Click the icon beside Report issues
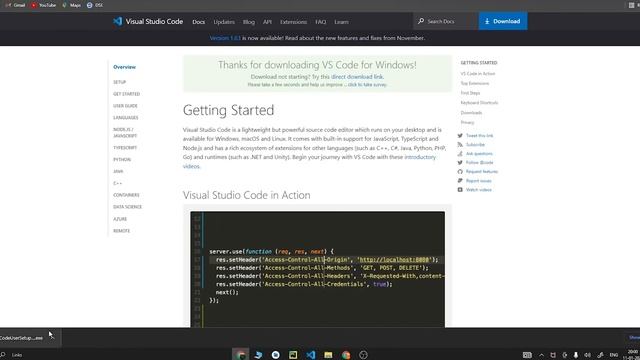The height and width of the screenshot is (360, 640). click(460, 180)
